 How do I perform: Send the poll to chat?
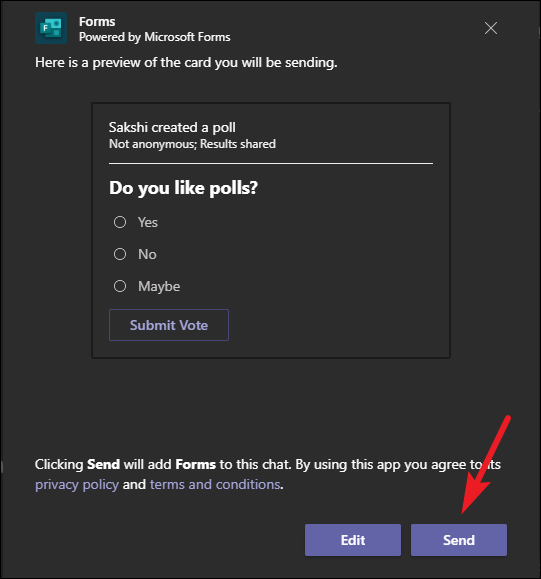tap(459, 540)
